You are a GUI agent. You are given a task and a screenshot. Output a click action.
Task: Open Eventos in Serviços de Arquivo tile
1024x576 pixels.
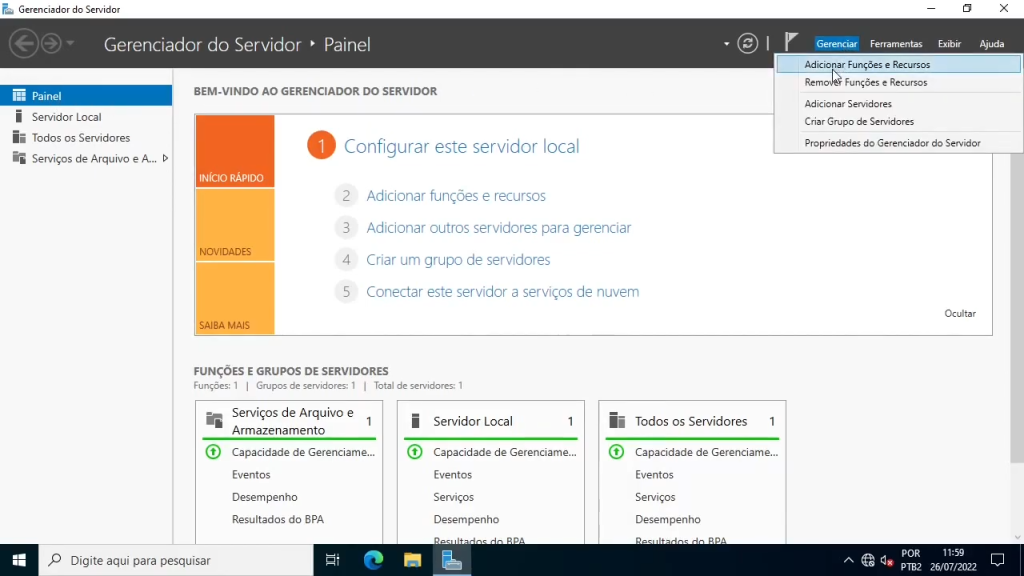point(251,475)
